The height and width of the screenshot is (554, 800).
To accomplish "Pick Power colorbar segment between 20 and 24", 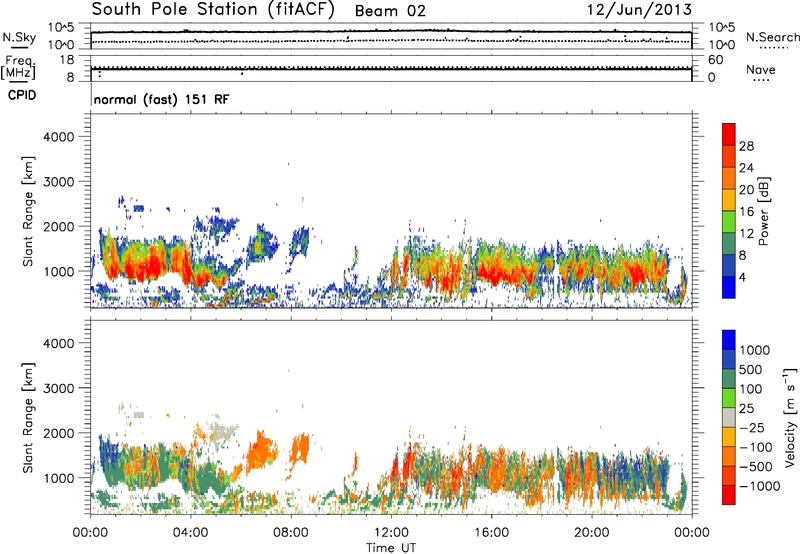I will click(729, 178).
